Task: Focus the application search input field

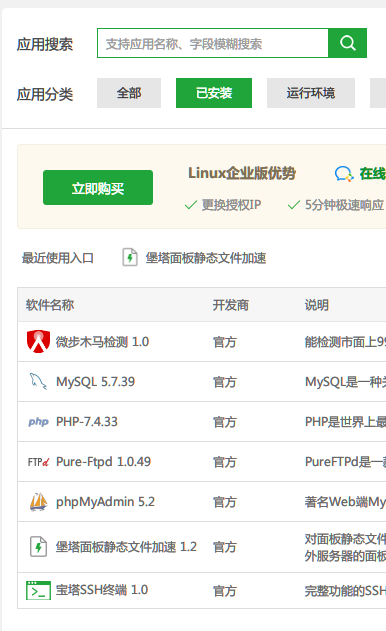Action: pos(213,43)
